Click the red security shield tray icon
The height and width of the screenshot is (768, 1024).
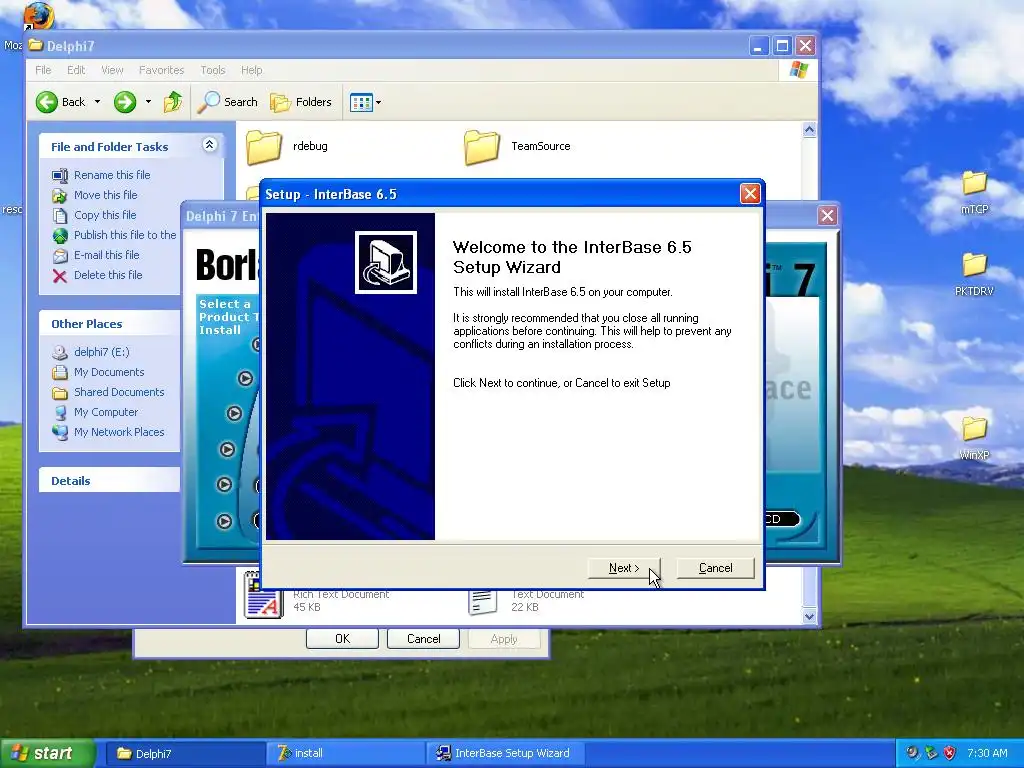950,753
